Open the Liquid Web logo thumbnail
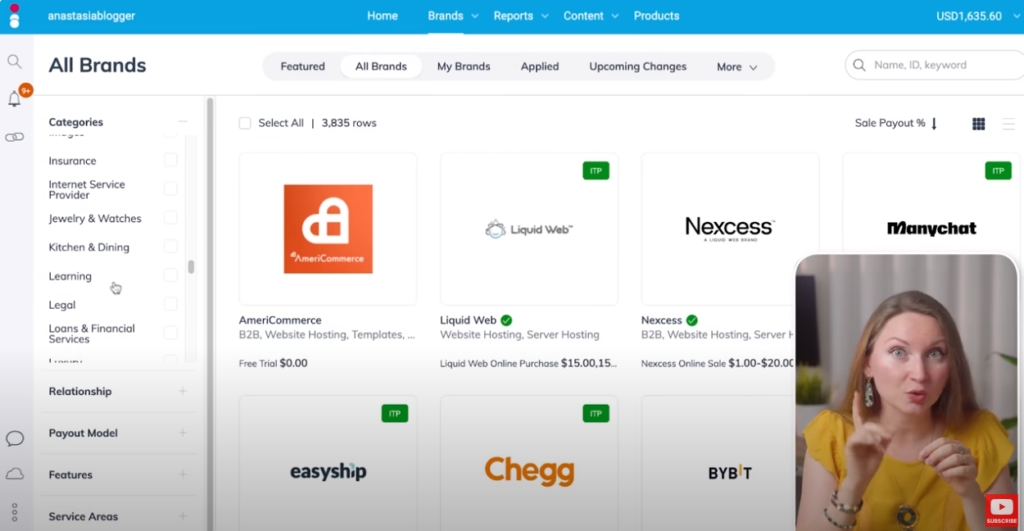The width and height of the screenshot is (1024, 531). click(x=529, y=229)
